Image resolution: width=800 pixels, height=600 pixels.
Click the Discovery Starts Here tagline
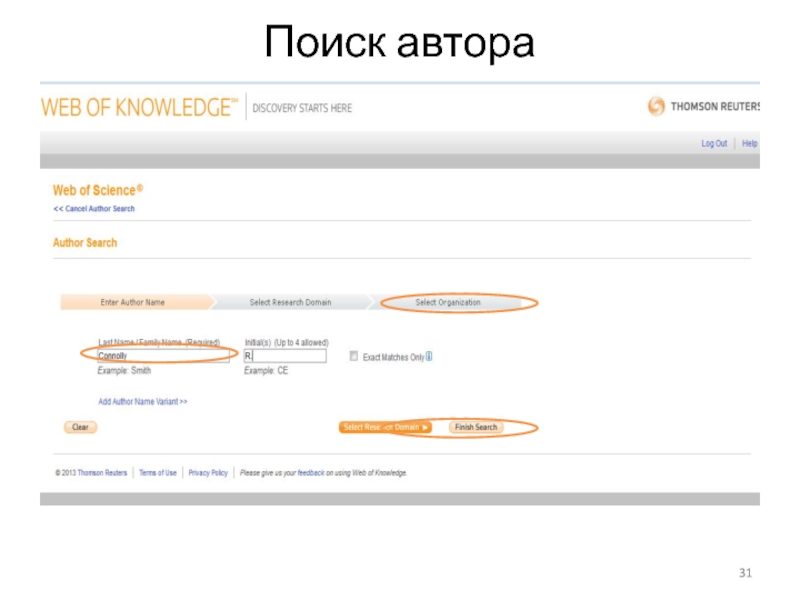pyautogui.click(x=302, y=108)
